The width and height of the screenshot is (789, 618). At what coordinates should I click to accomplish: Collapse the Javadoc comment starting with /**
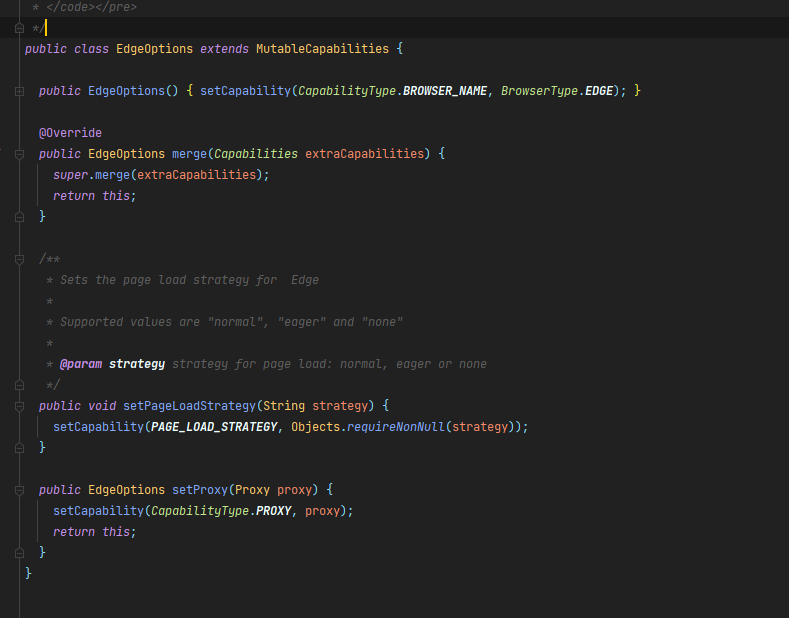[19, 260]
